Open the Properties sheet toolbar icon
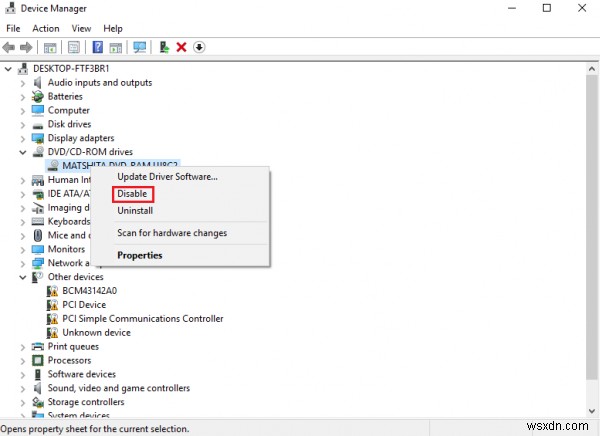Viewport: 600px width, 436px height. click(74, 47)
